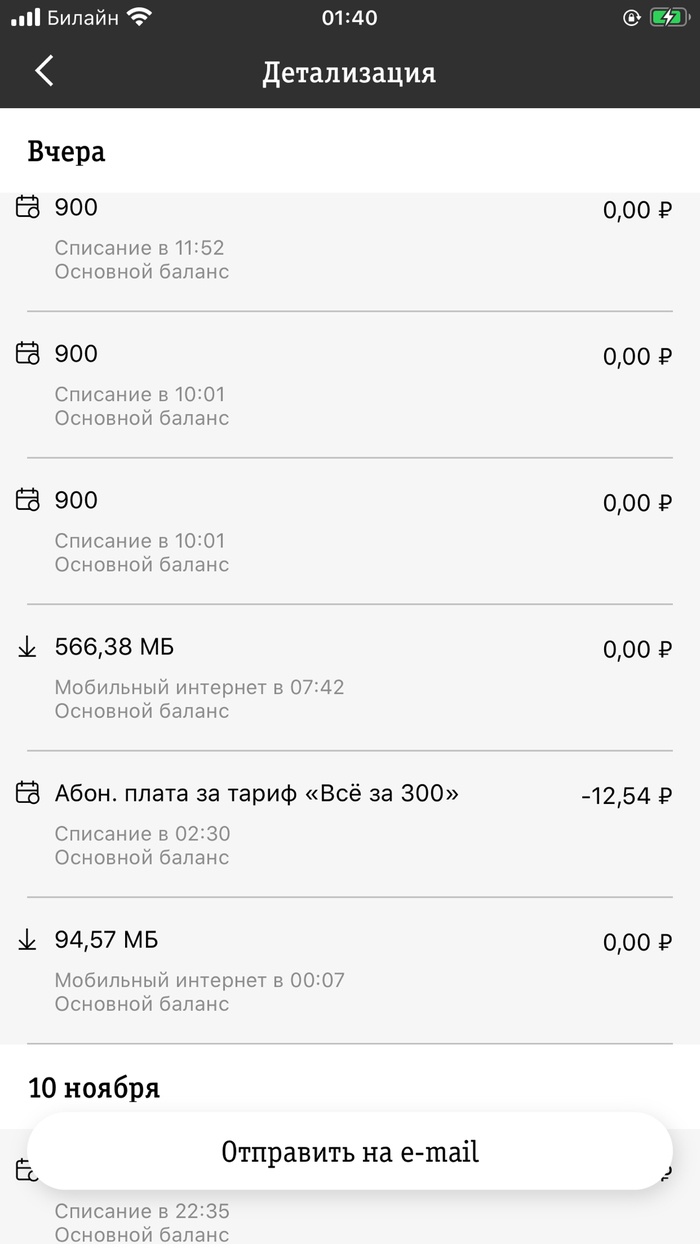
Task: Tap the rotation lock status icon
Action: [x=631, y=17]
